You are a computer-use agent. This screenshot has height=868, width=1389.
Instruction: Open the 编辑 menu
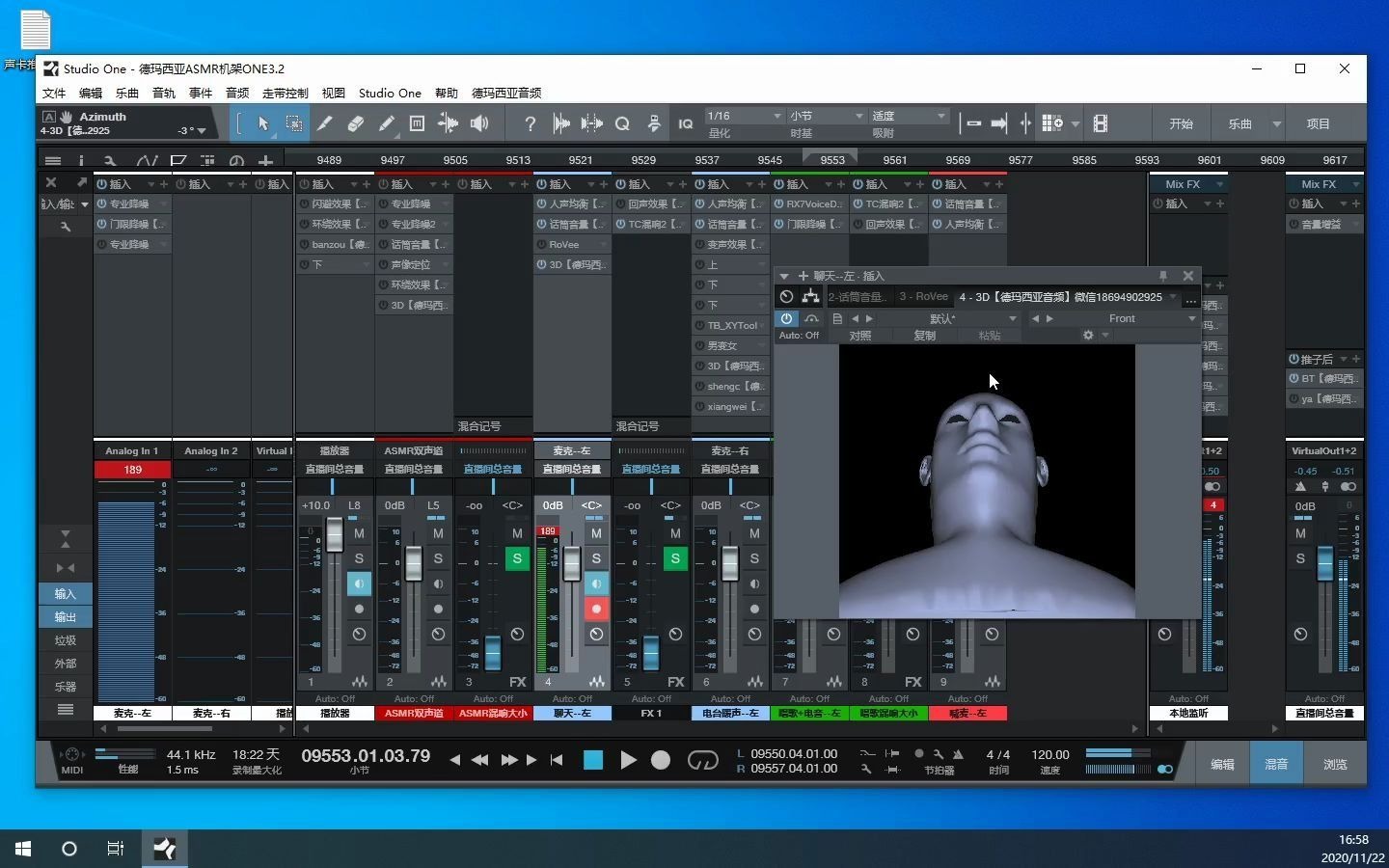pos(91,94)
